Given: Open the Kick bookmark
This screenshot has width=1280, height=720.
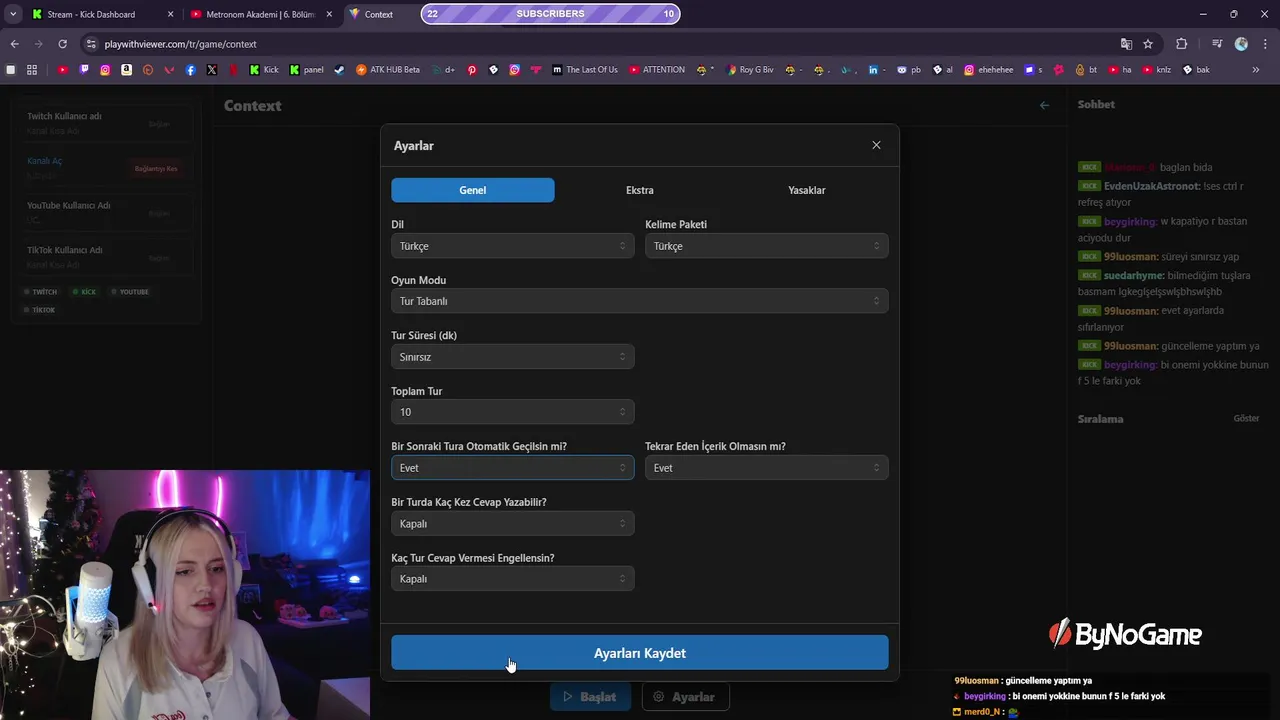Looking at the screenshot, I should 264,70.
